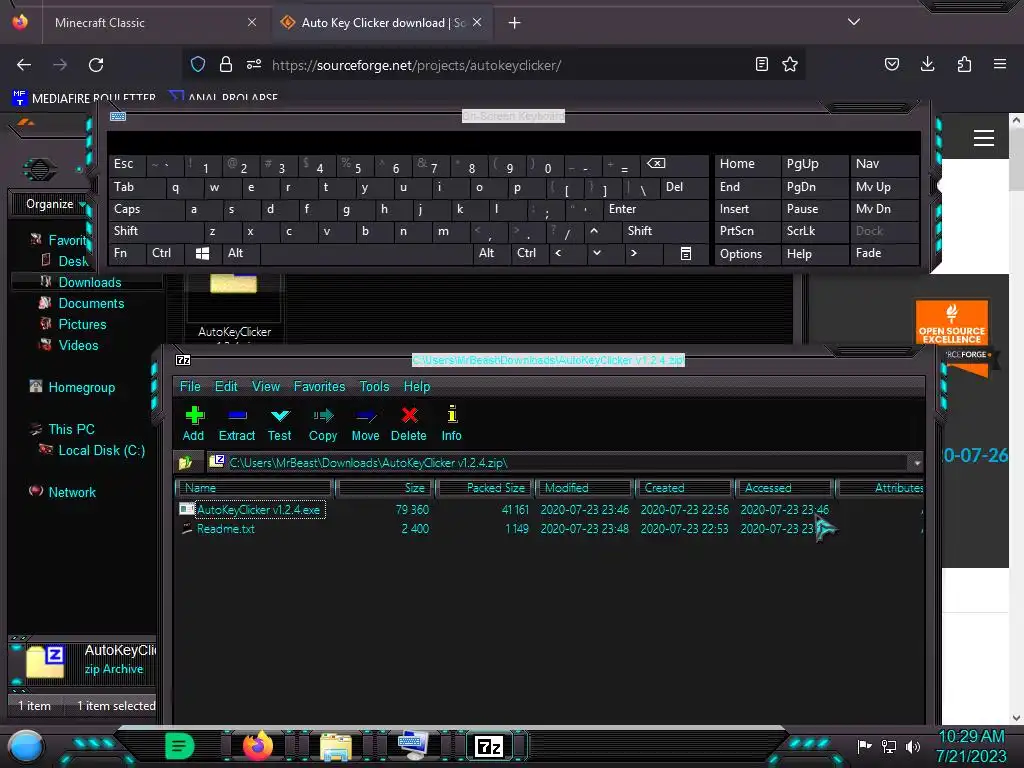Select Local Disk (C:) in Explorer
Image resolution: width=1024 pixels, height=768 pixels.
point(101,450)
